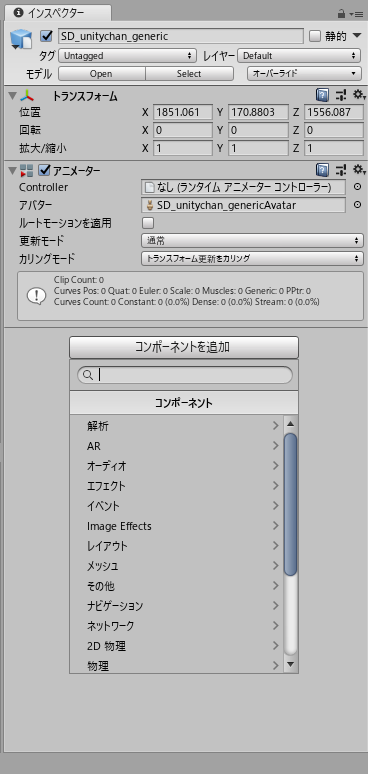Collapse the アニメーター component foldout

coord(12,171)
